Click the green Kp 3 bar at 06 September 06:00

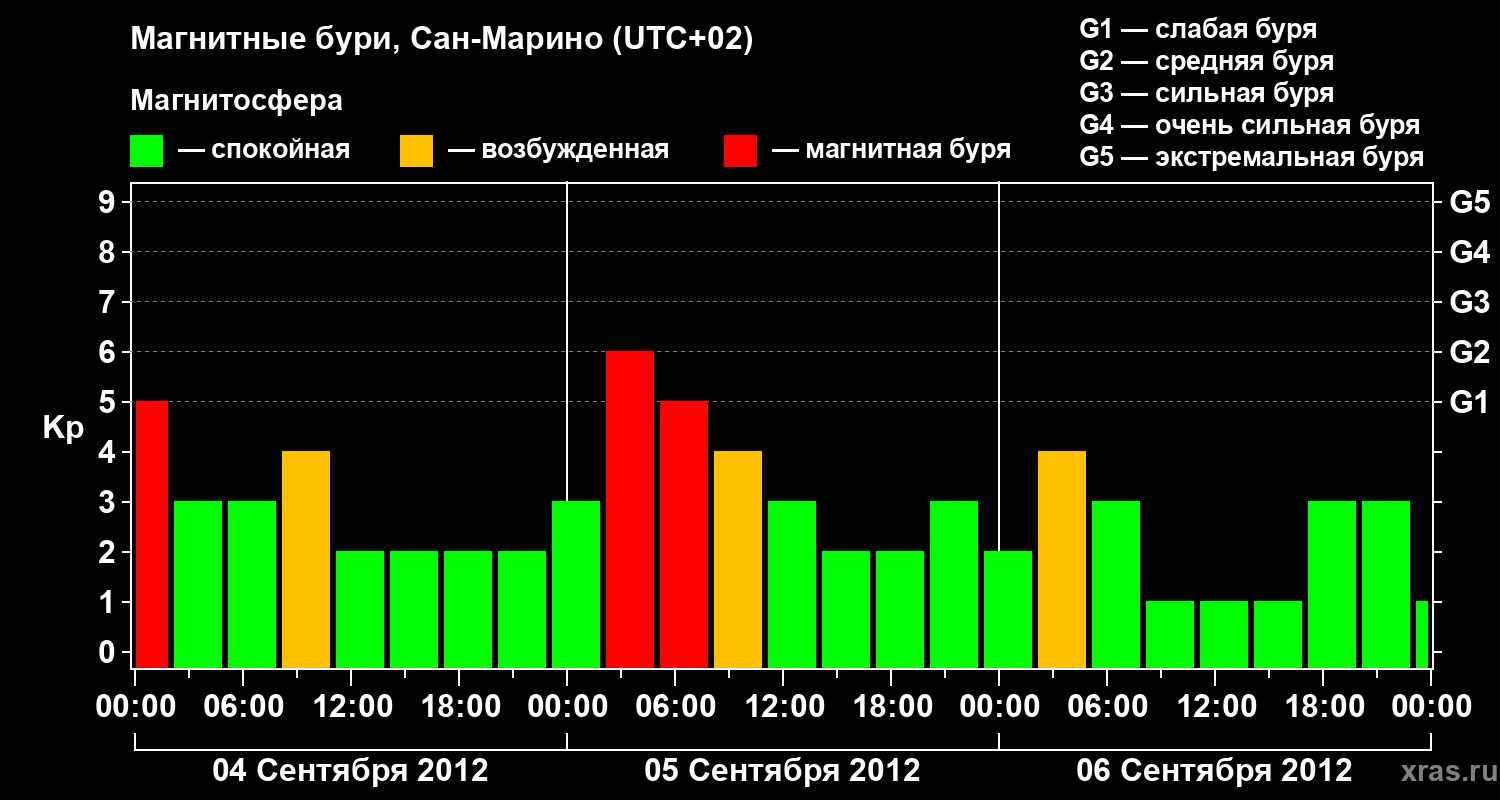point(1116,585)
